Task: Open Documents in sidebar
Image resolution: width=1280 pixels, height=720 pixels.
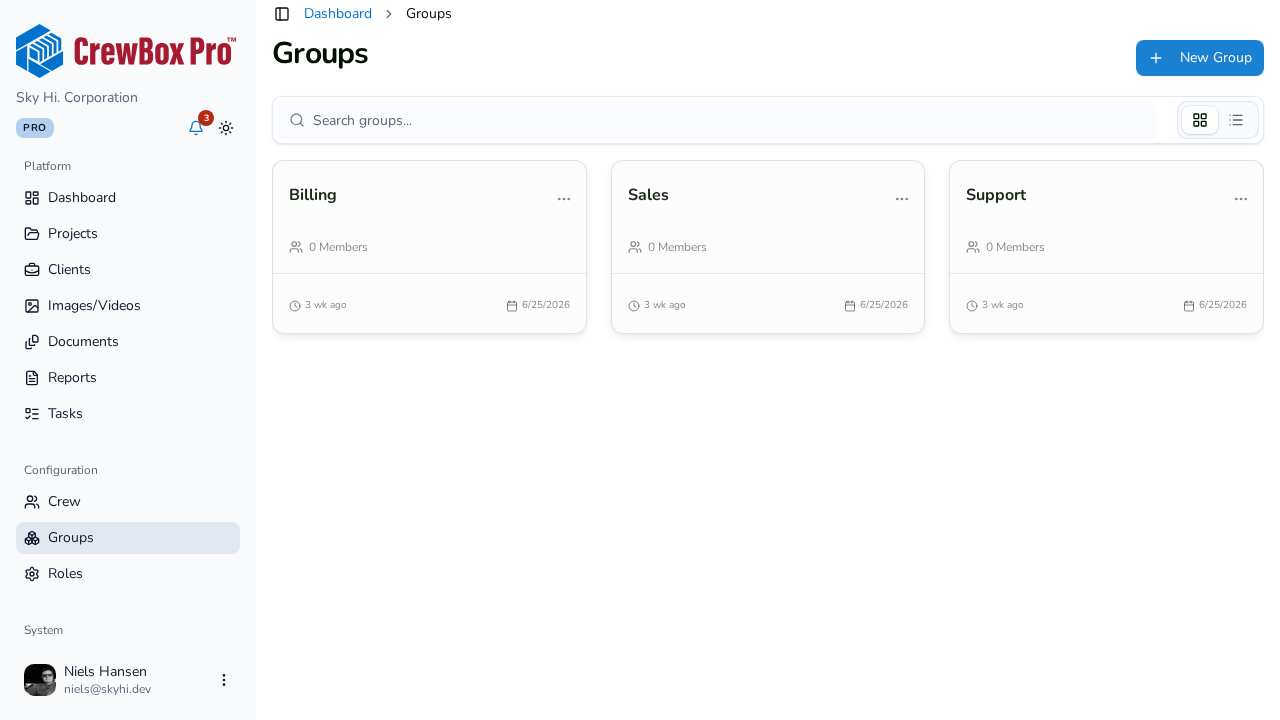Action: 128,342
